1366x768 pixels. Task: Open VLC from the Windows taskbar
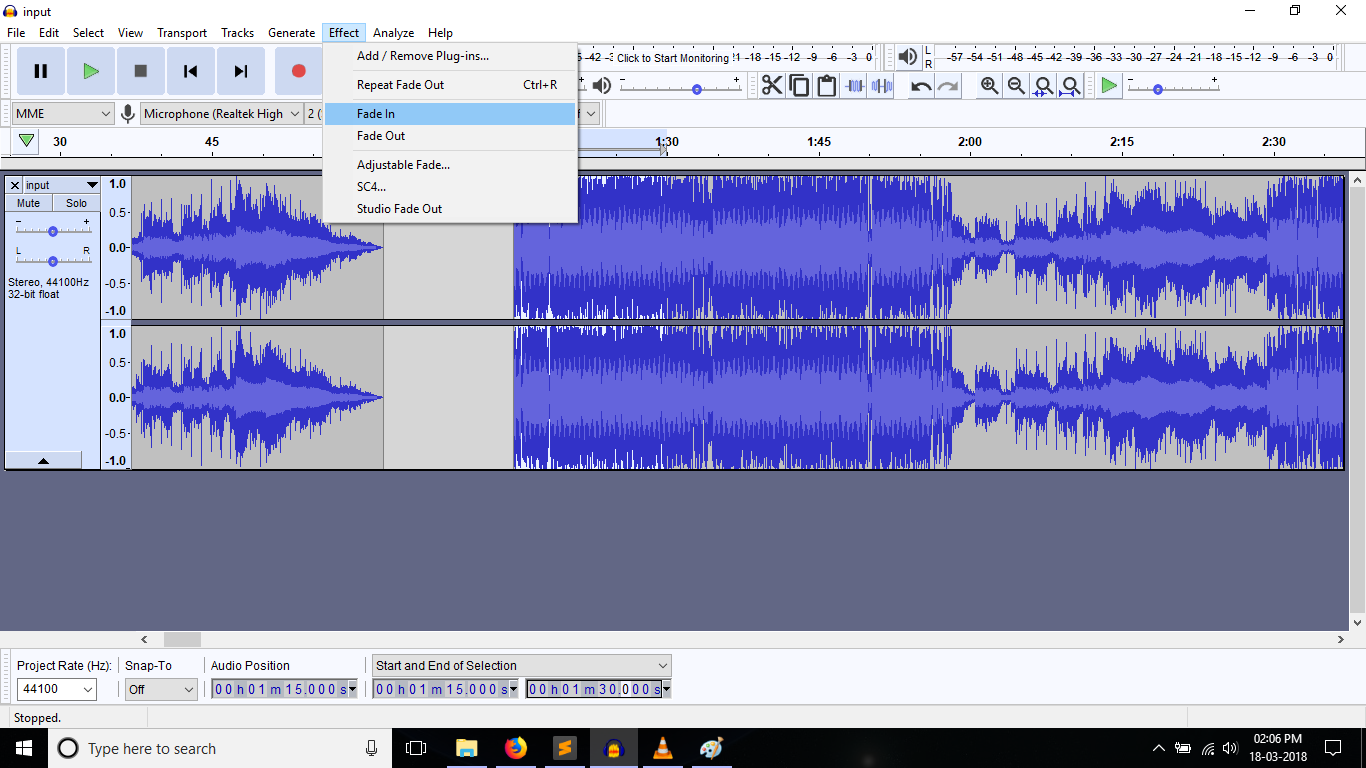pos(662,748)
